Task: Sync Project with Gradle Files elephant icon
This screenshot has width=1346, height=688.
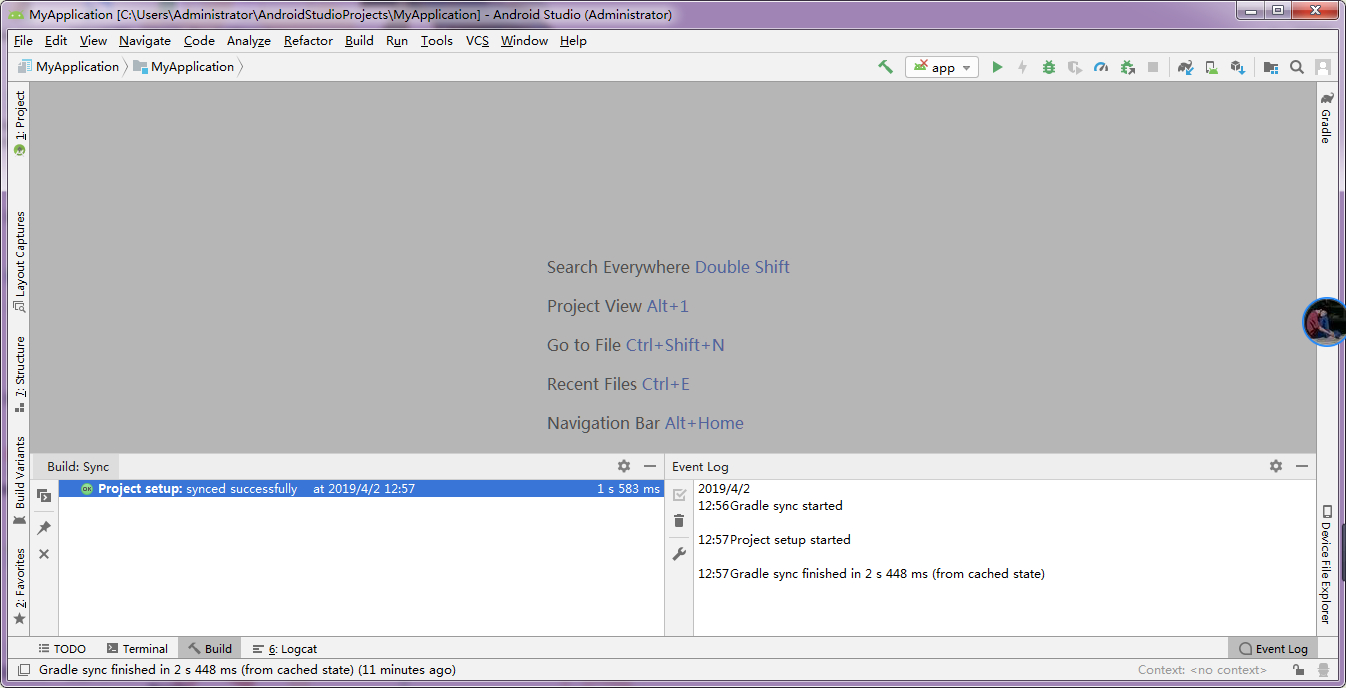Action: (1185, 67)
